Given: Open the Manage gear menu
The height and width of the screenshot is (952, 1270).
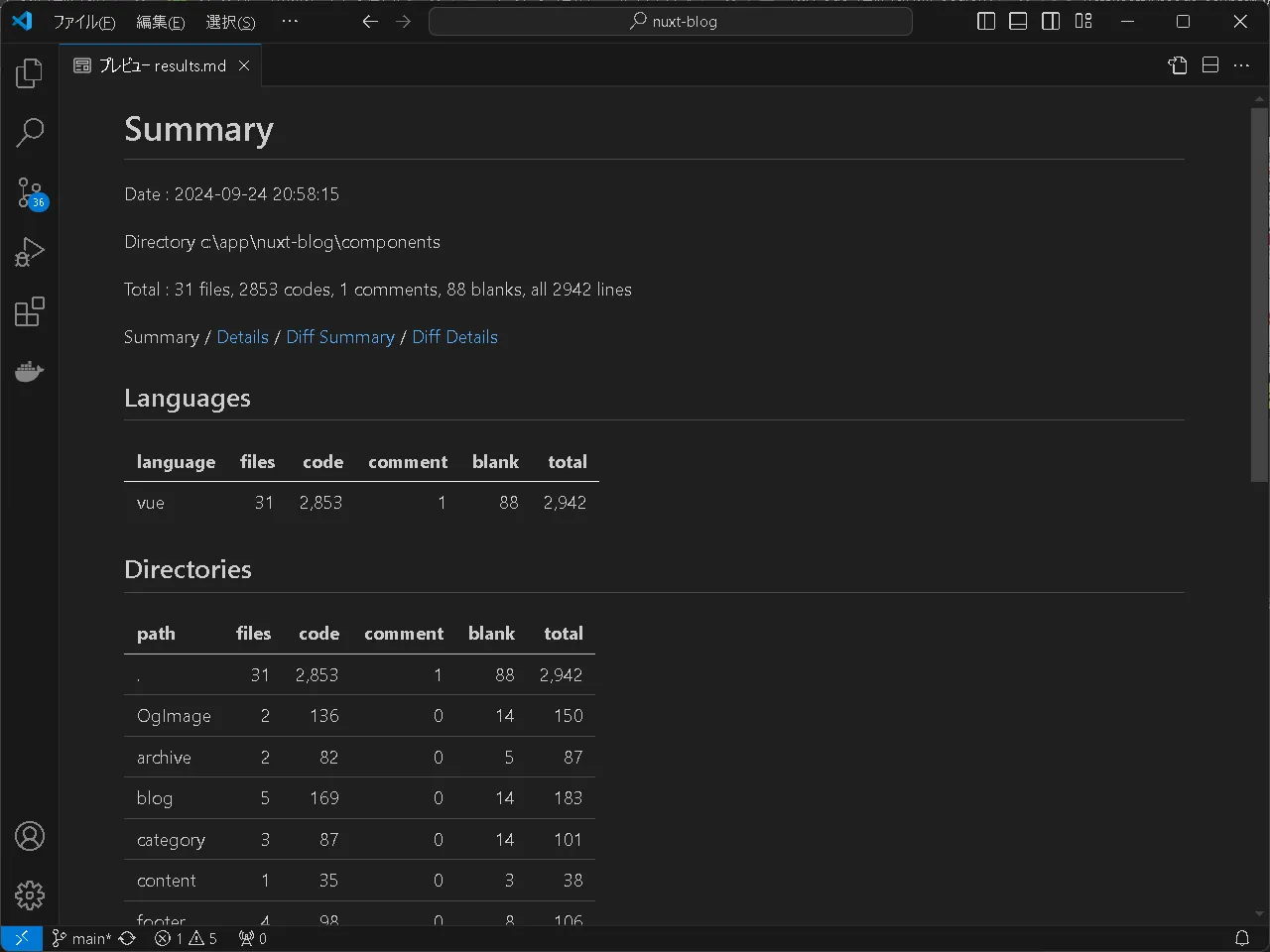Looking at the screenshot, I should pos(30,895).
